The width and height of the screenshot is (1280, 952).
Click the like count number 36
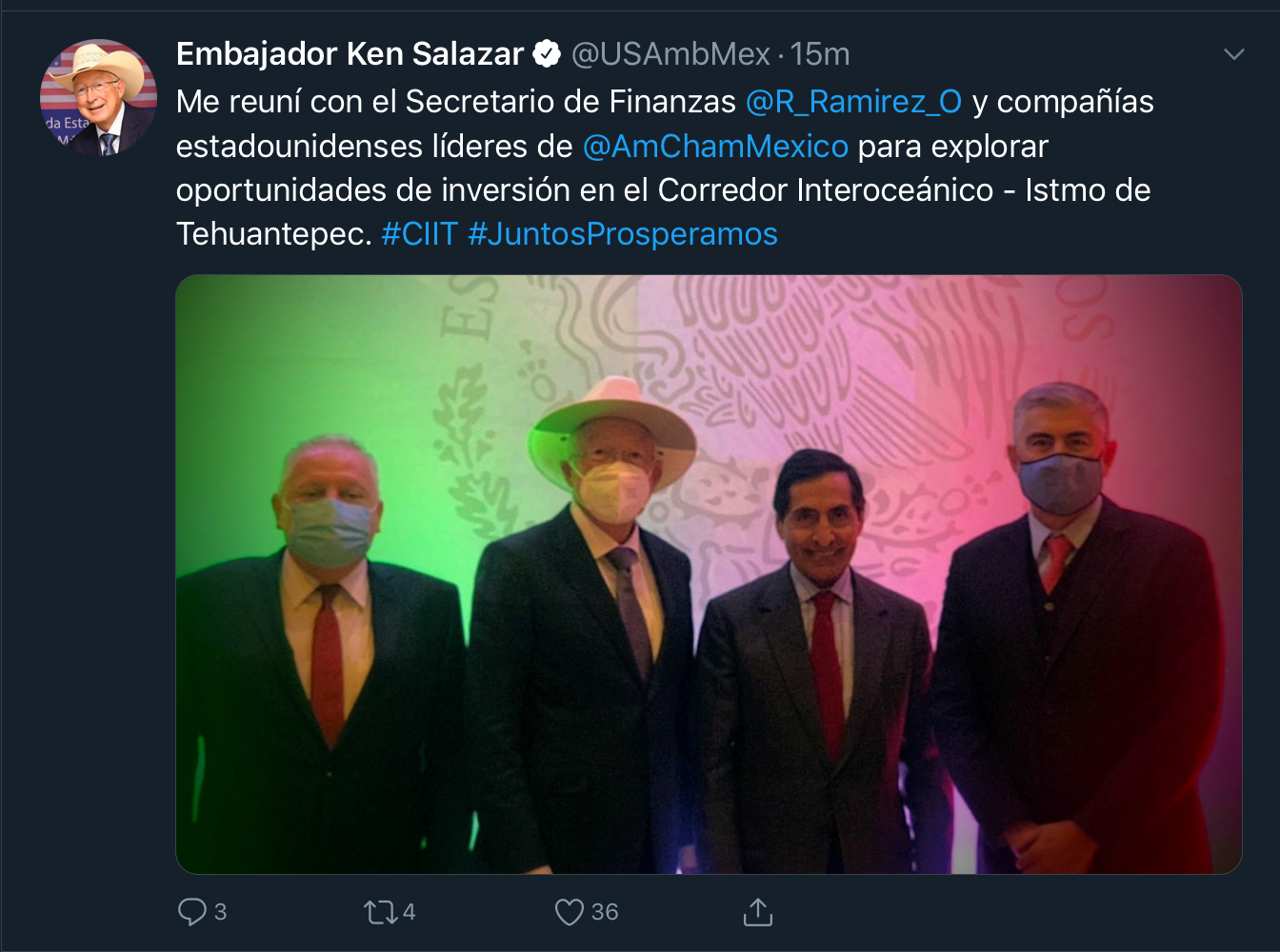coord(605,912)
